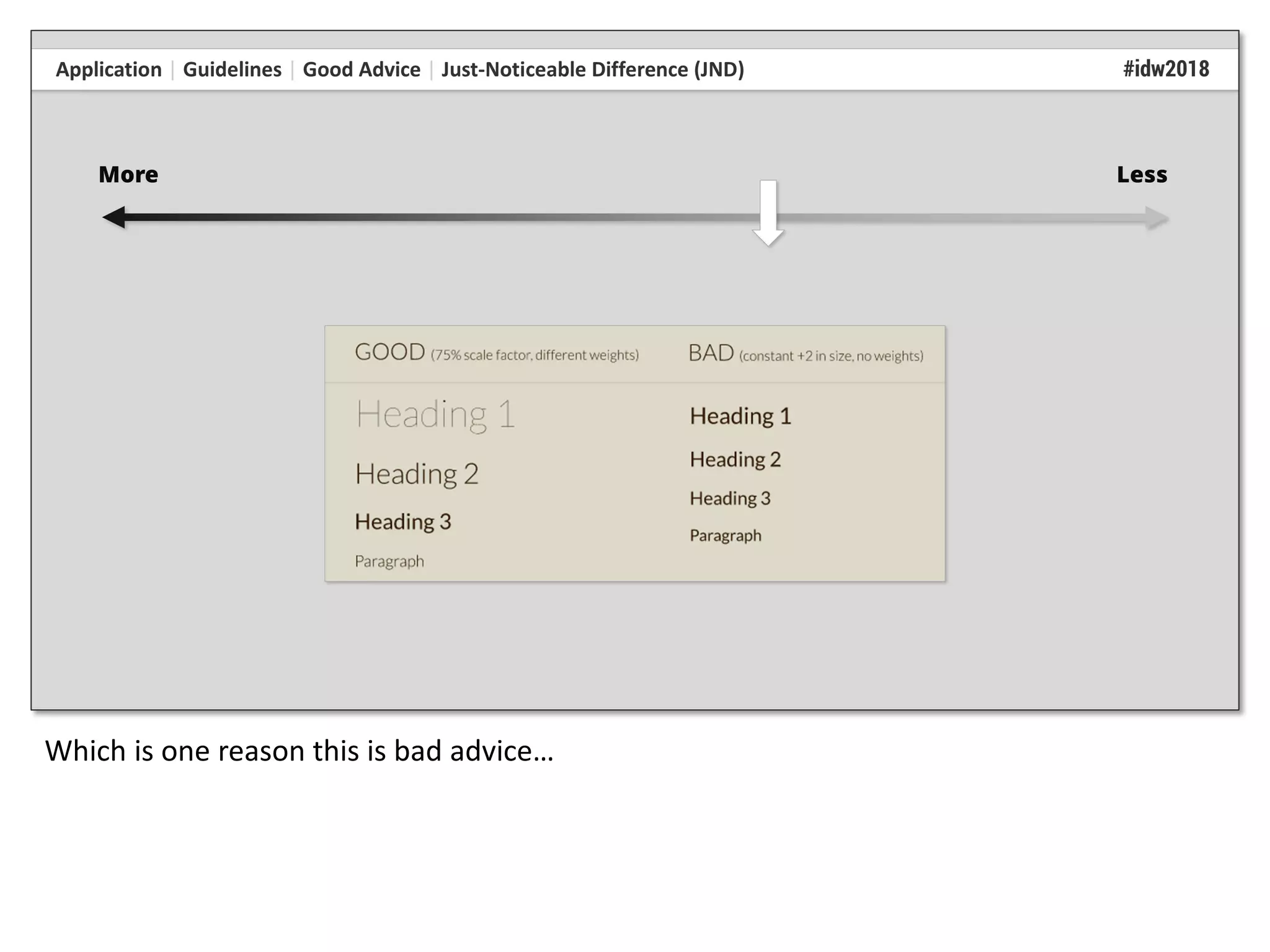
Task: Click Heading 2 in GOOD column
Action: pyautogui.click(x=417, y=475)
